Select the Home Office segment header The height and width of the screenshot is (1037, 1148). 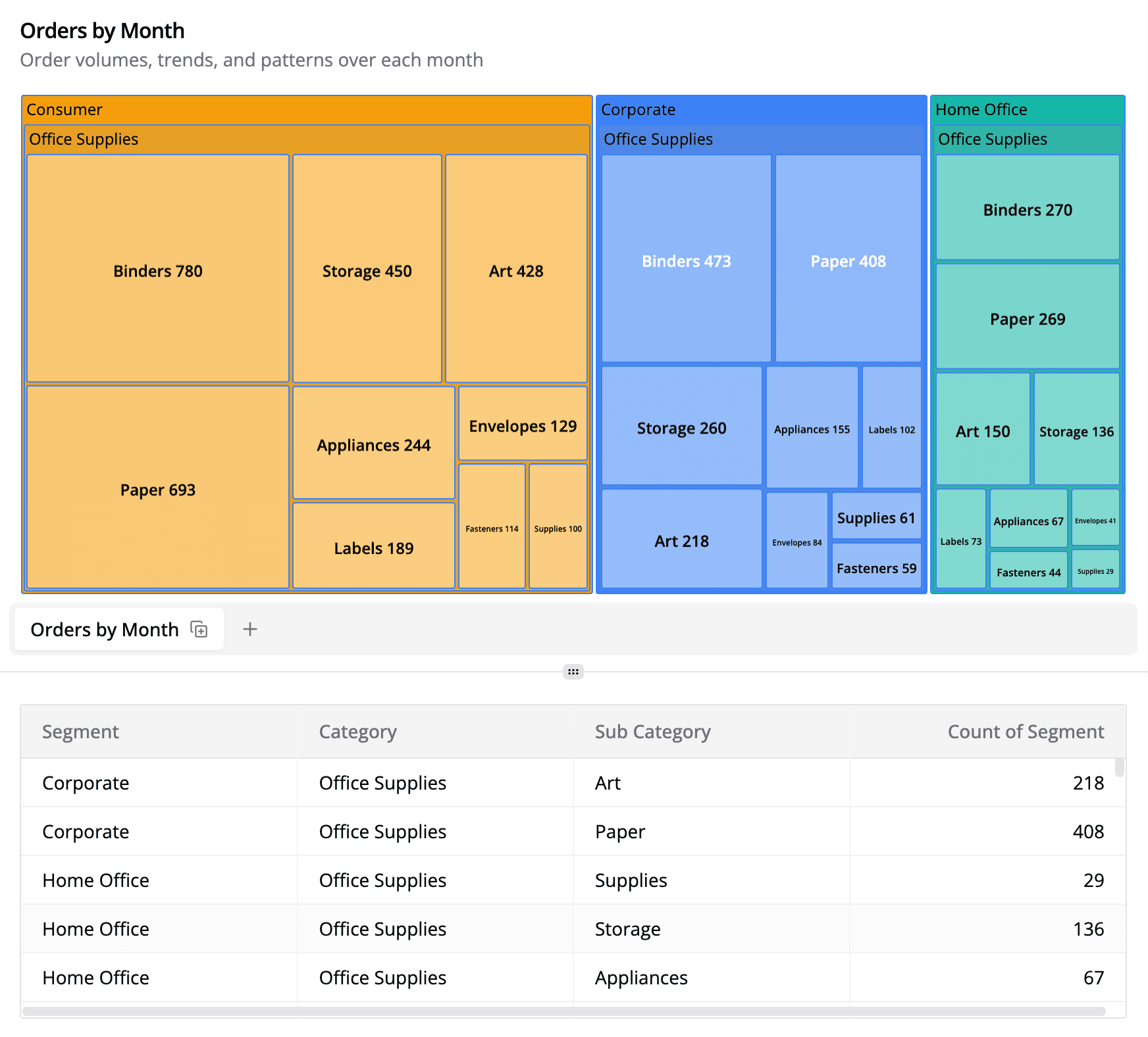1027,109
